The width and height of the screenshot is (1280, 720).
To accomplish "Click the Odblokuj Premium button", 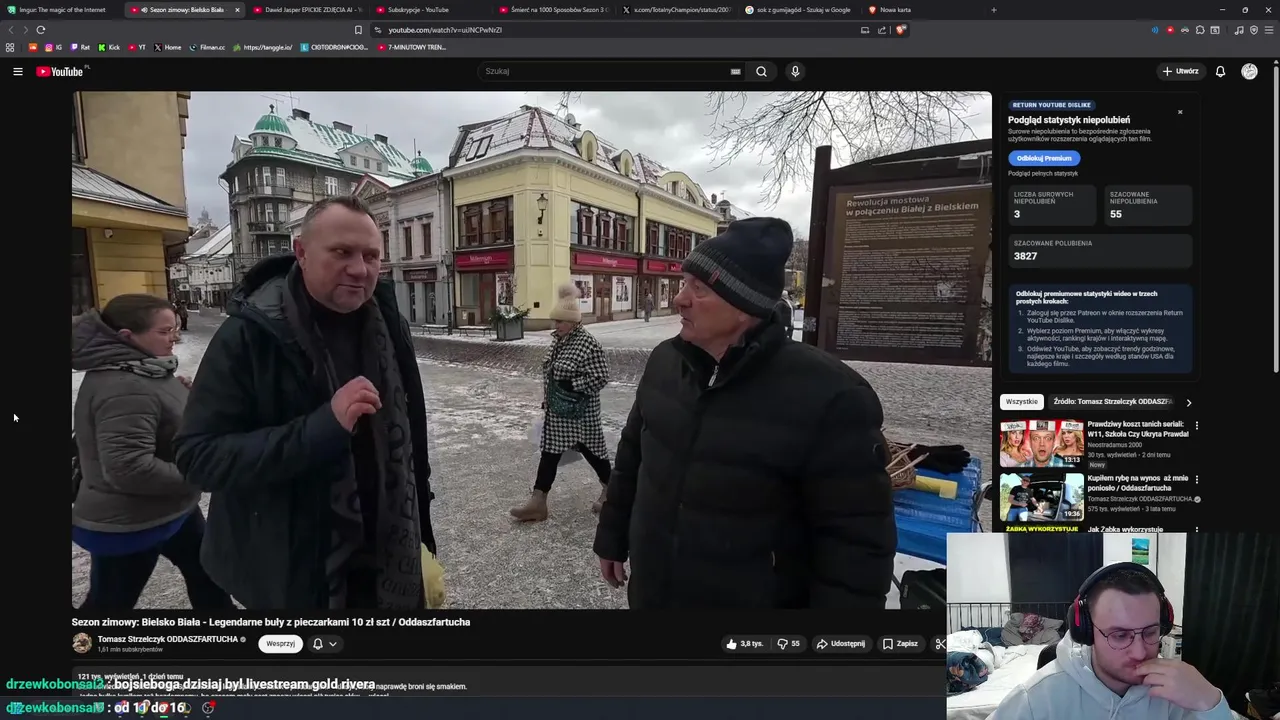I will 1044,158.
